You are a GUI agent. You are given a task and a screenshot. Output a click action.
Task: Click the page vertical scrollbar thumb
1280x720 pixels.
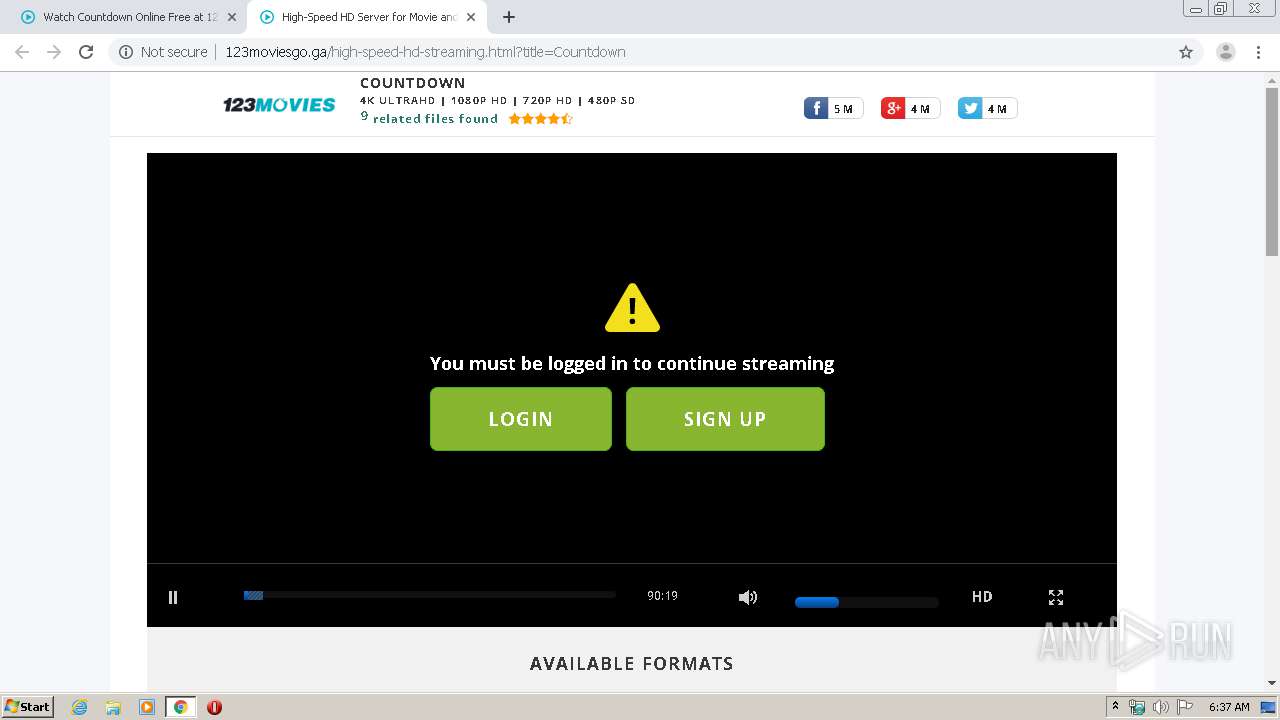click(x=1272, y=171)
